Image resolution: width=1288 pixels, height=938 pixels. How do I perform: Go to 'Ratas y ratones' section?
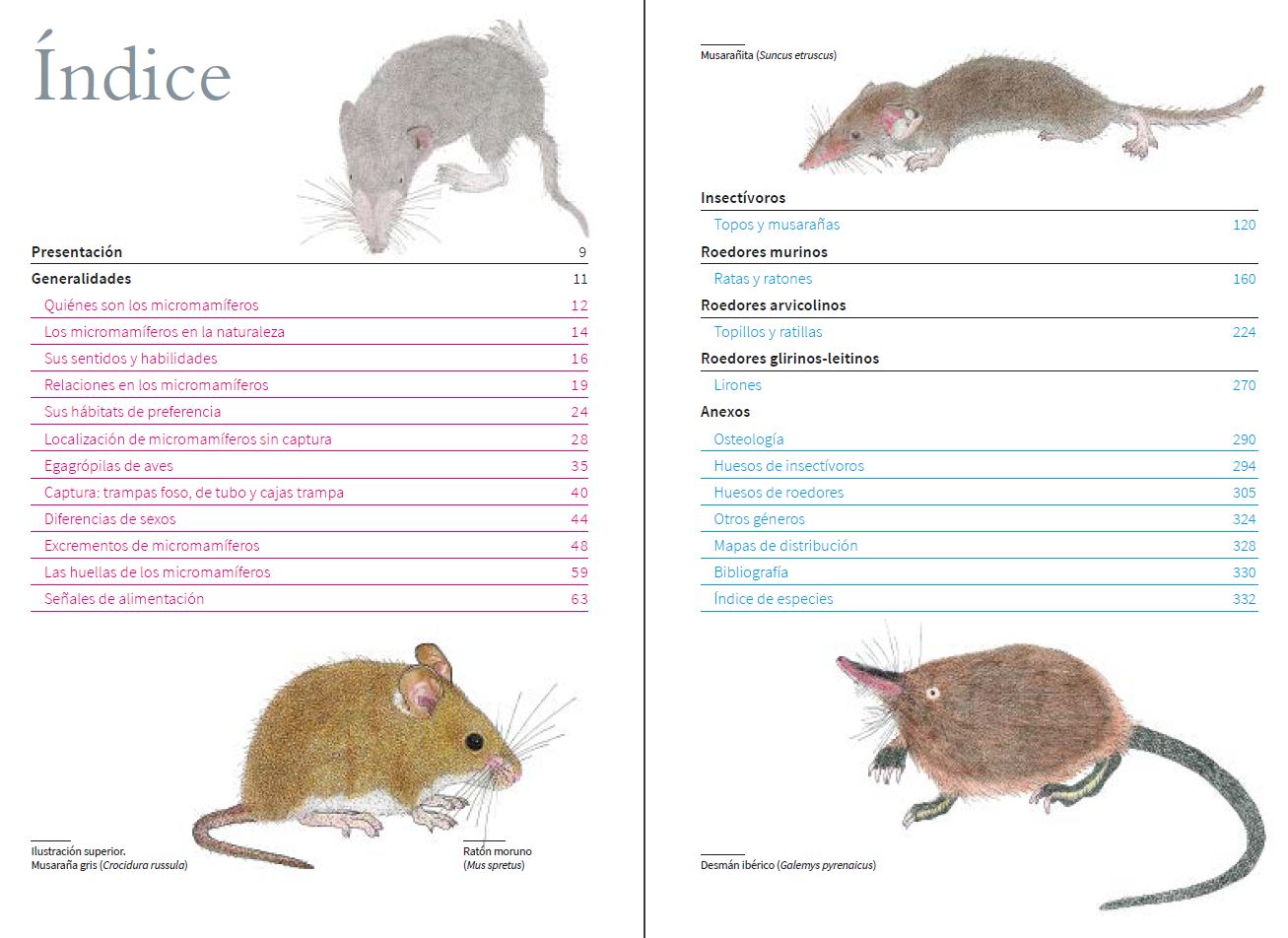click(x=763, y=279)
